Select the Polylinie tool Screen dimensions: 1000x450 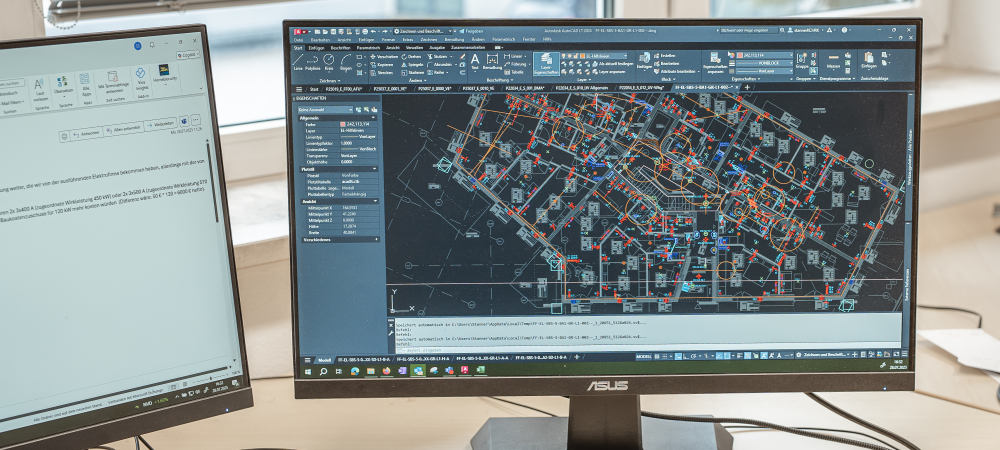click(x=313, y=62)
